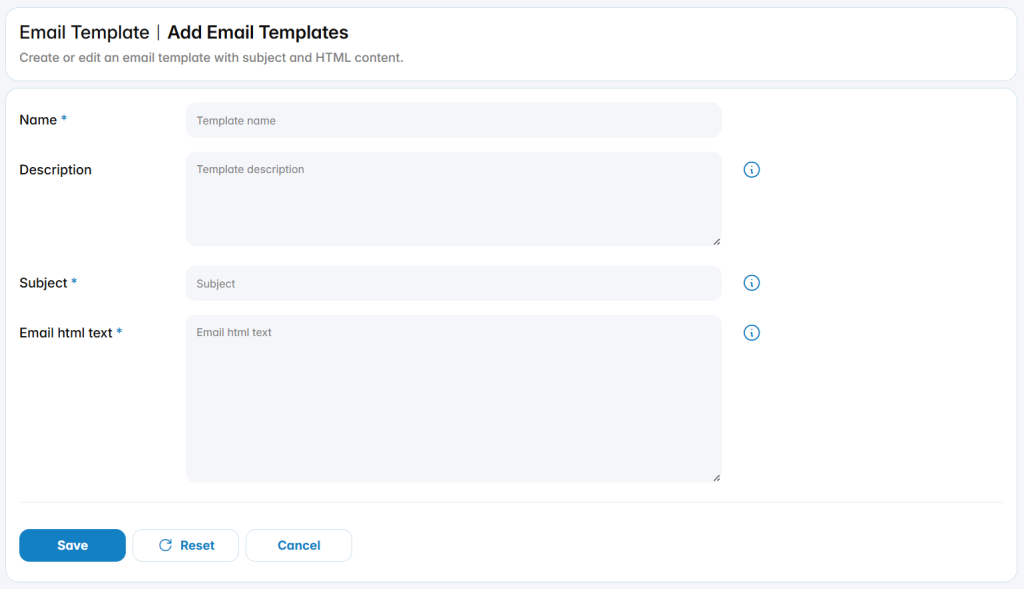Grab the Description textarea resize handle
The height and width of the screenshot is (589, 1024).
[716, 242]
